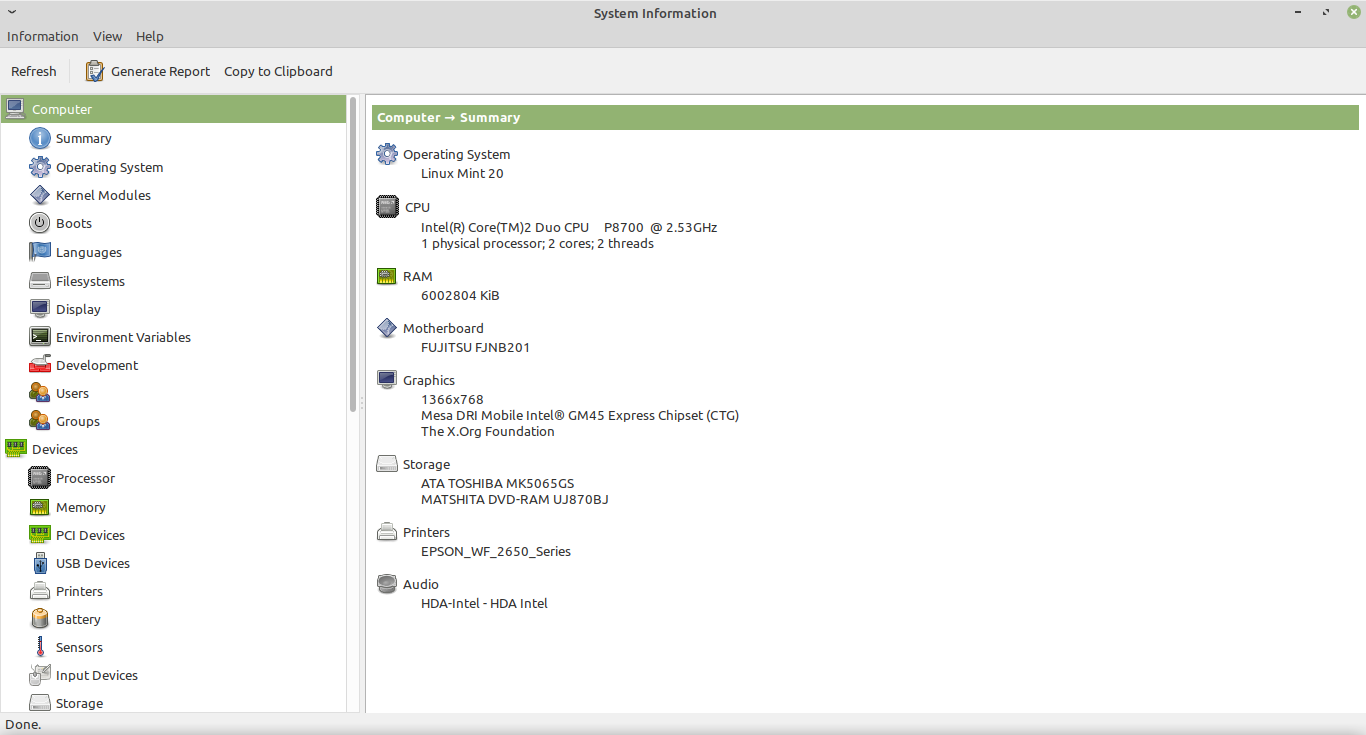The height and width of the screenshot is (735, 1366).
Task: Click 'EPSON_WF_2650_Series' printer text
Action: [496, 551]
